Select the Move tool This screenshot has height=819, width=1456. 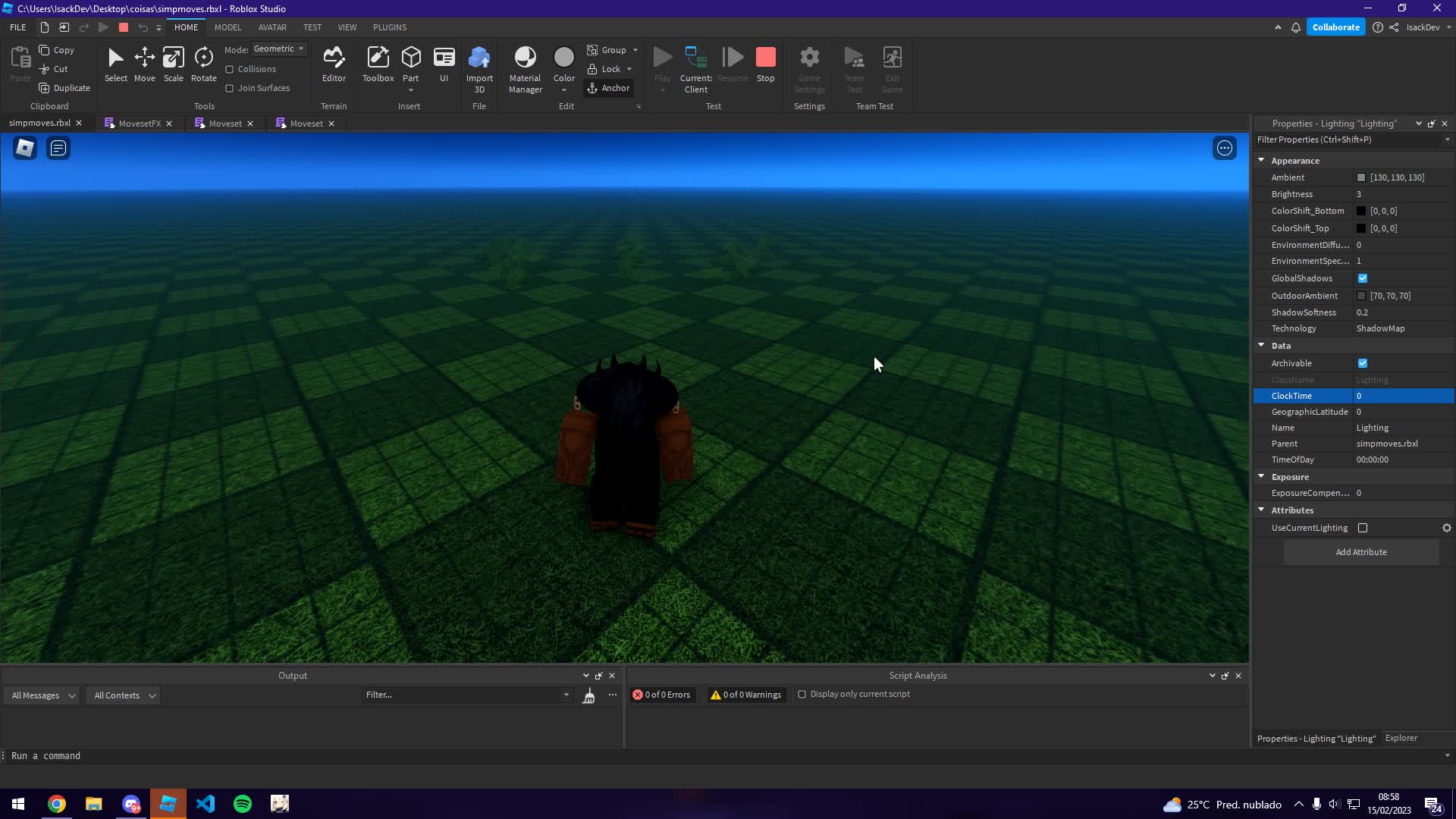[144, 64]
